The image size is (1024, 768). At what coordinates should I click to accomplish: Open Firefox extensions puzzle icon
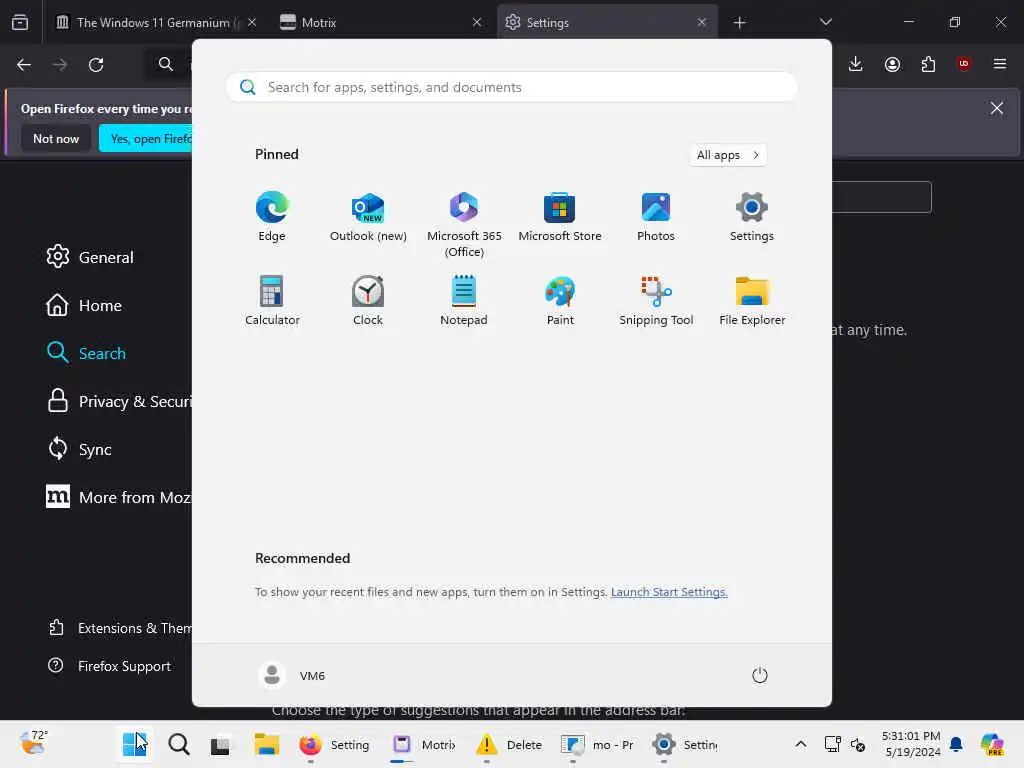point(928,64)
